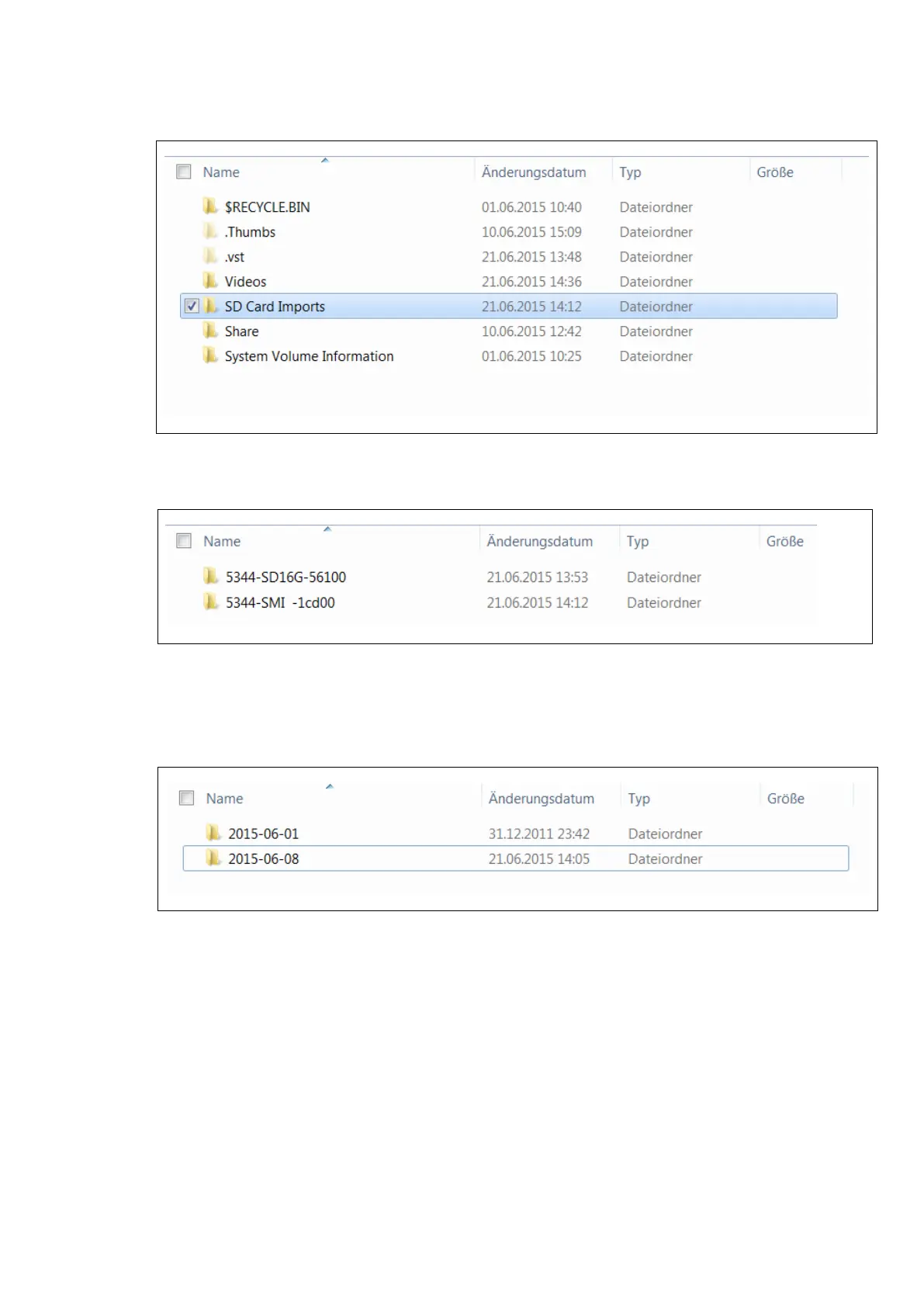Click the SD Card Imports folder icon
This screenshot has width=924, height=1307.
click(x=210, y=306)
